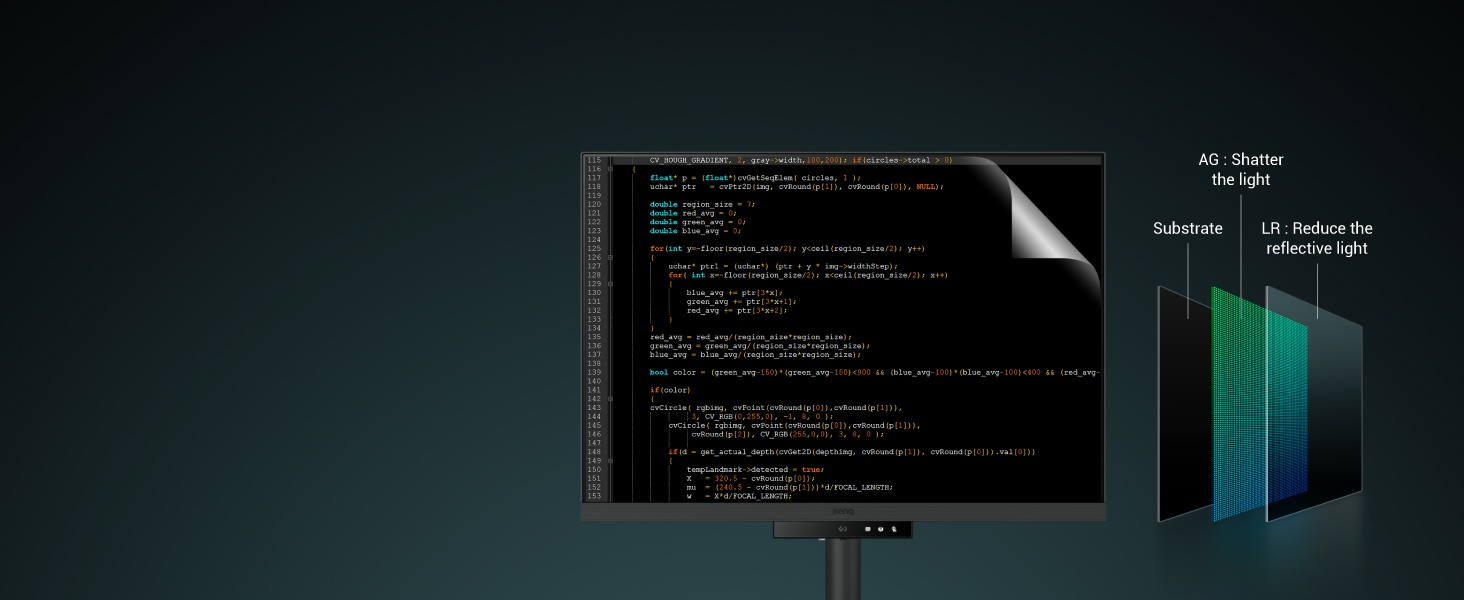
Task: Click the middle round white icon on the sensor bar
Action: click(x=880, y=529)
